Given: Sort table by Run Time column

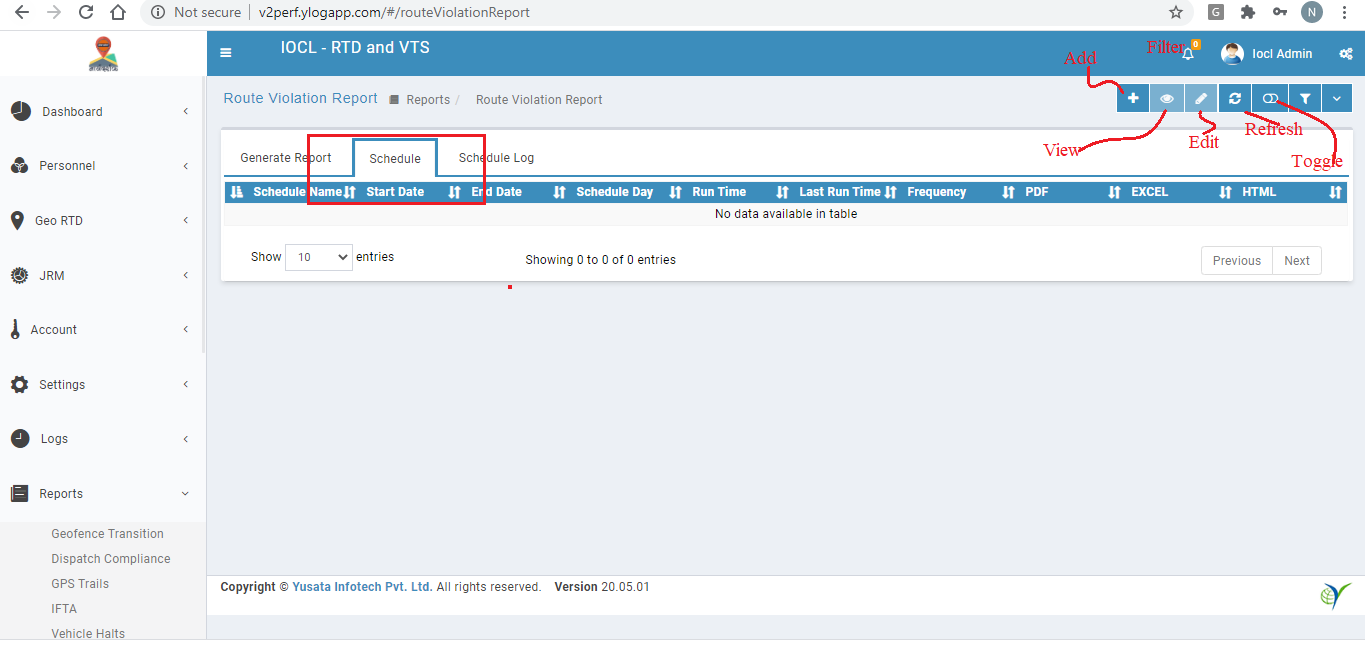Looking at the screenshot, I should click(739, 192).
